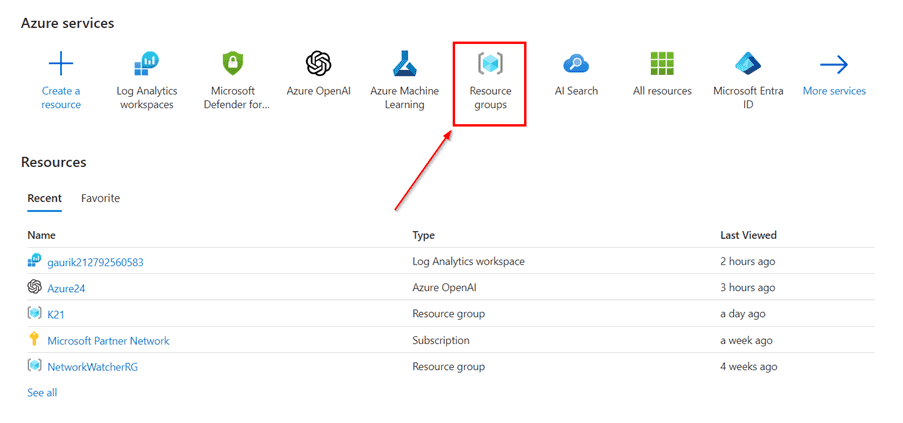
Task: Switch to the Favorite tab
Action: coord(100,198)
